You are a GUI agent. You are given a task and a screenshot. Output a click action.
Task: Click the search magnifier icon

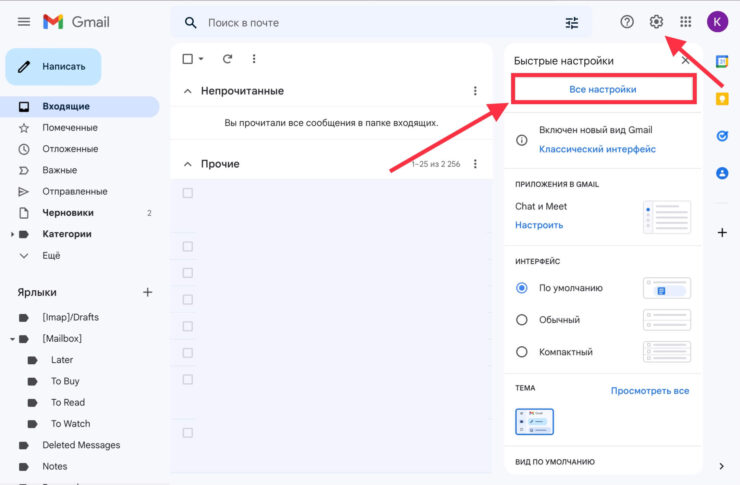coord(190,23)
